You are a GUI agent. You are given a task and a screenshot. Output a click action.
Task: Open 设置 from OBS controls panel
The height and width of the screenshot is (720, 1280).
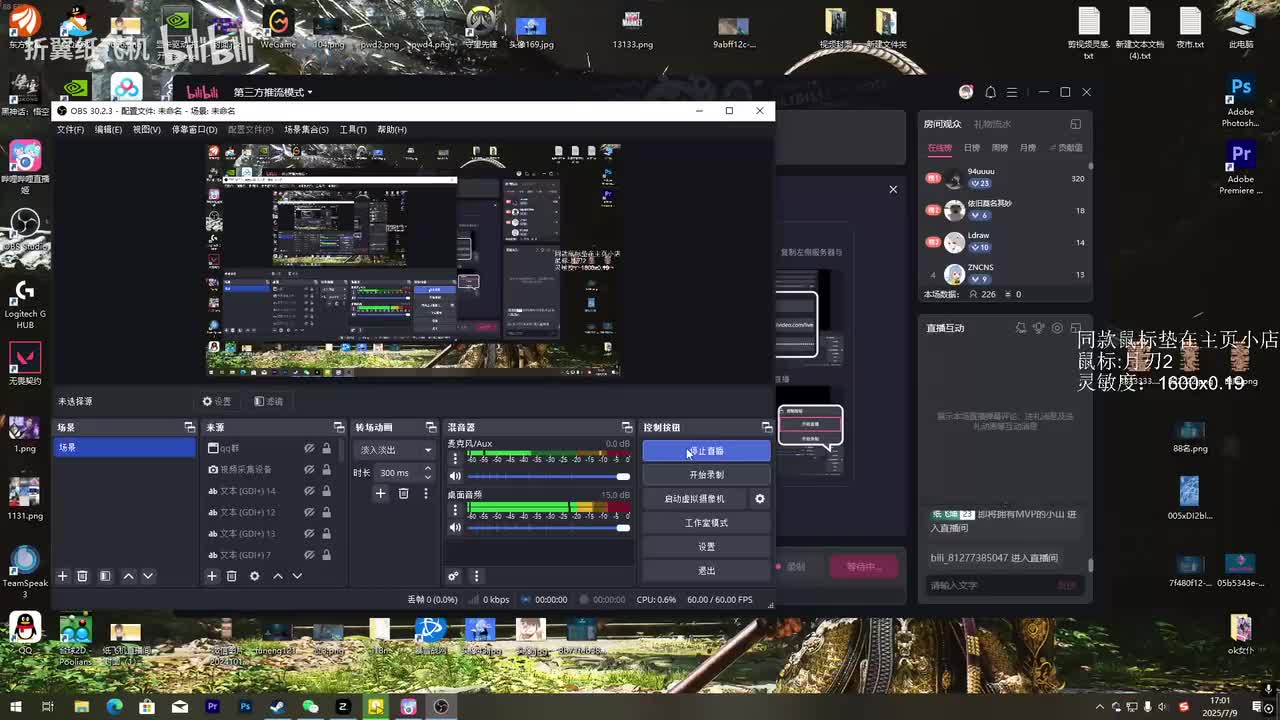pos(706,547)
